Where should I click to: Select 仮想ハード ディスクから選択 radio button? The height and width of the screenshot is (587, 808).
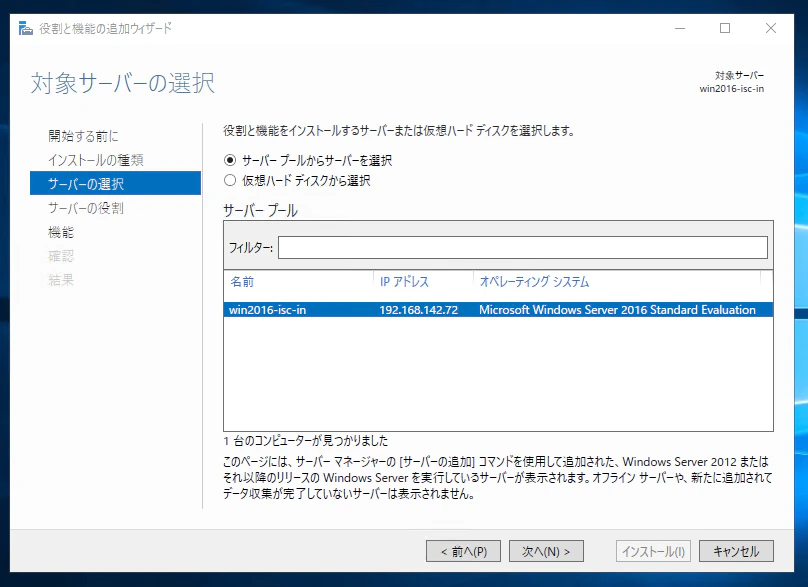pos(230,180)
